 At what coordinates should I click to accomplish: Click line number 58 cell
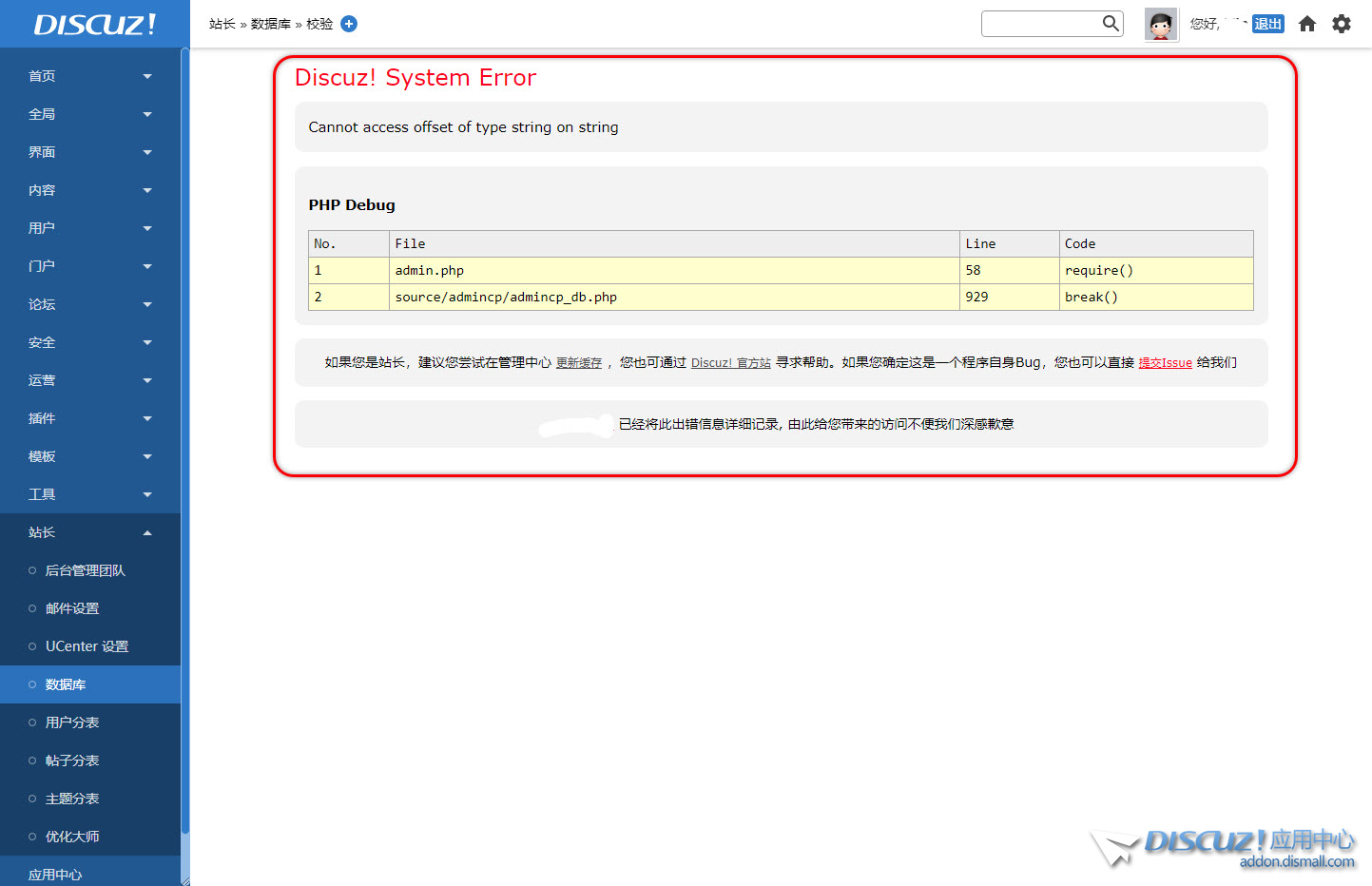click(x=1010, y=271)
